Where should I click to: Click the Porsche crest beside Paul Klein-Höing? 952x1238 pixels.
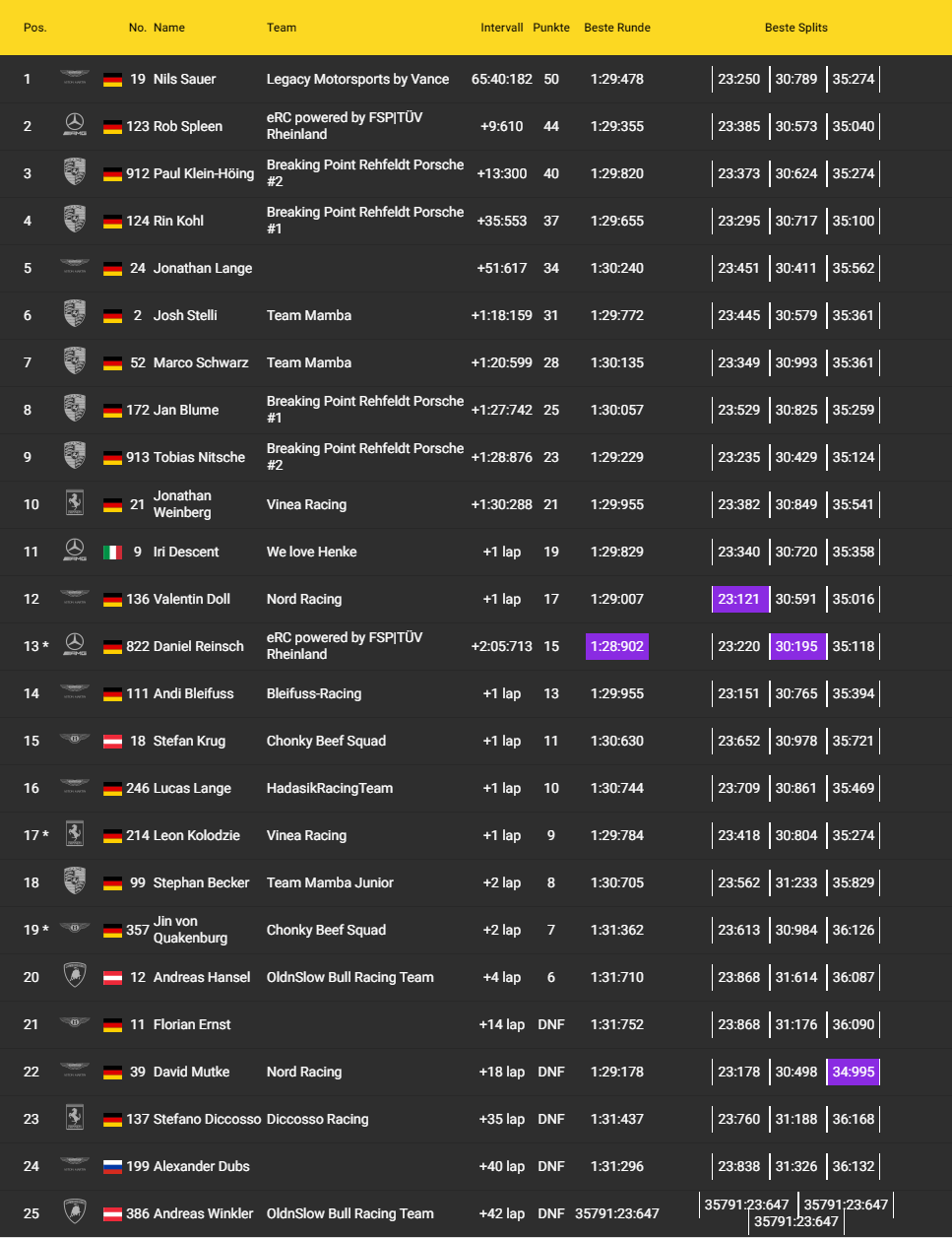[75, 172]
